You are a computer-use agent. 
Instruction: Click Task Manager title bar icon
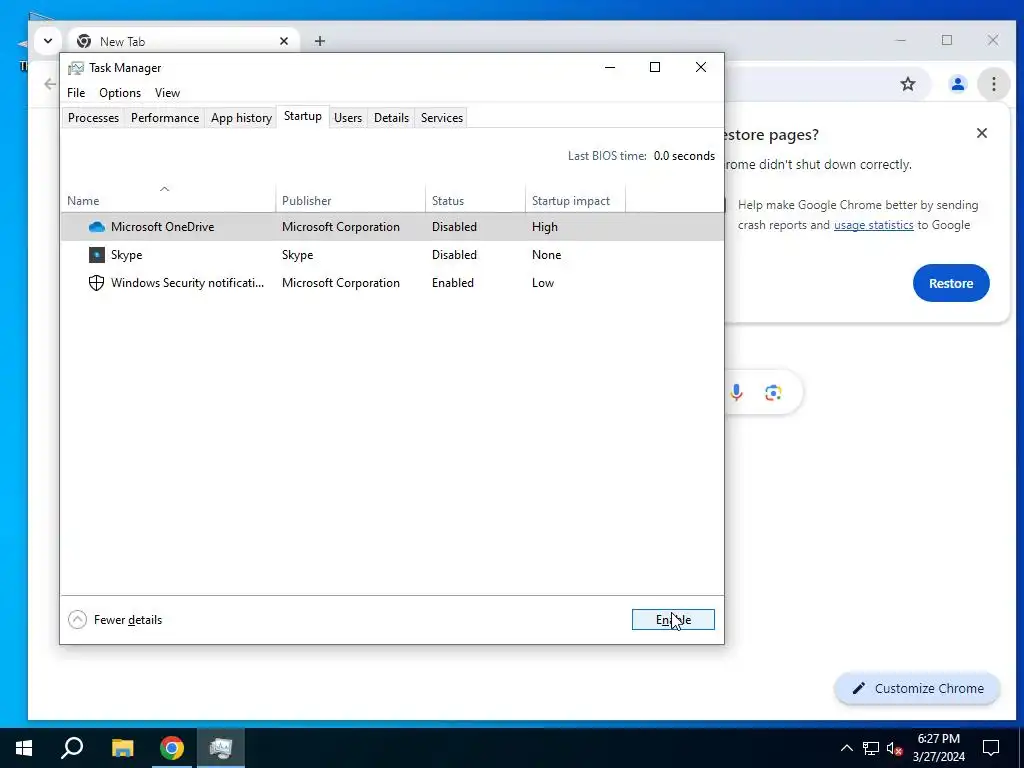tap(76, 68)
